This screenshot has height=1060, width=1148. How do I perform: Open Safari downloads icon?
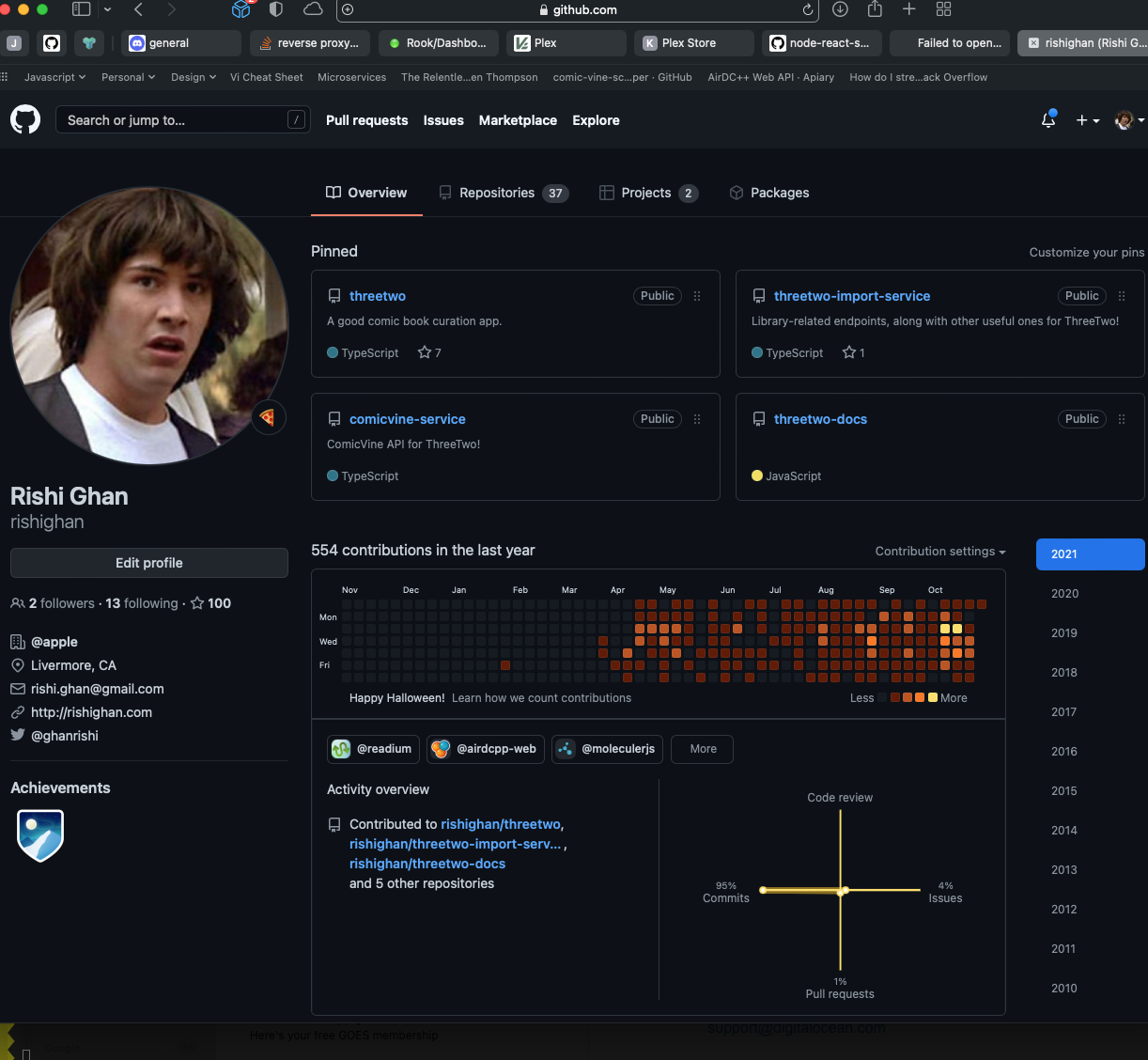[x=840, y=9]
